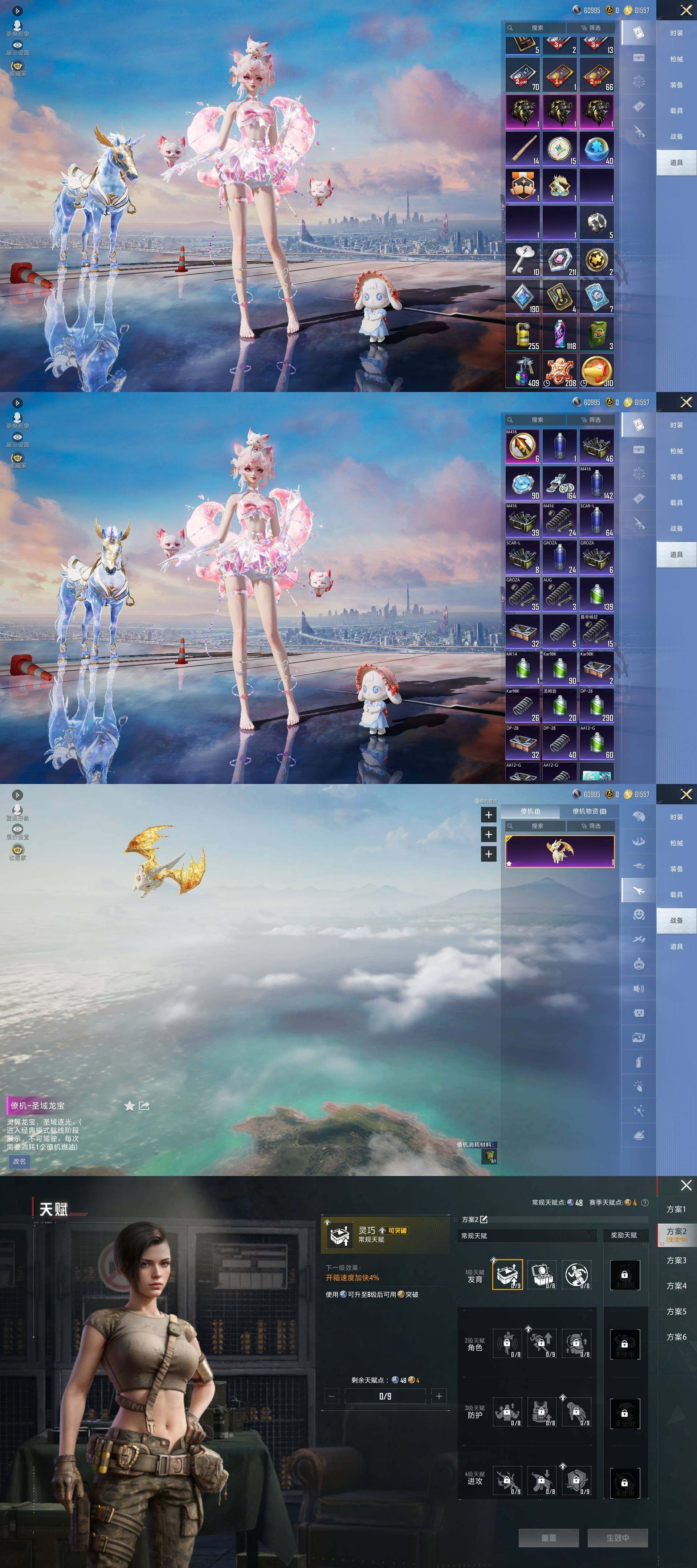Image resolution: width=697 pixels, height=1568 pixels.
Task: Select scheme 方案1 in the talent screen
Action: 676,1209
